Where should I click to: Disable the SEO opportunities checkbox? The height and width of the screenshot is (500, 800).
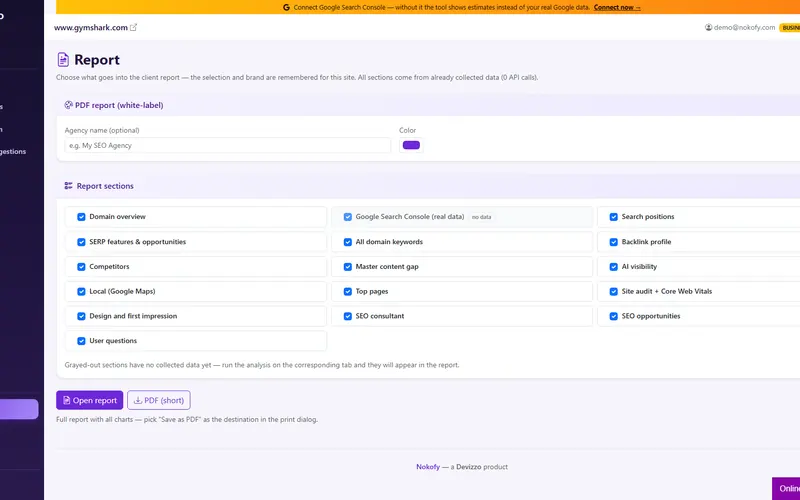point(614,316)
